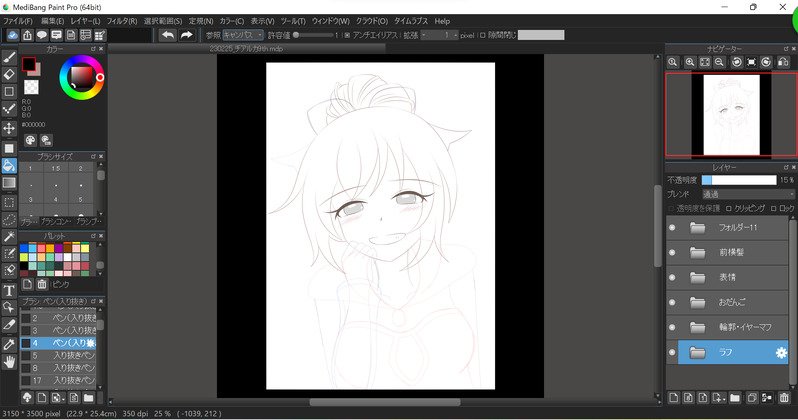
Task: Click the canvas horizontal scrollbar
Action: point(385,402)
